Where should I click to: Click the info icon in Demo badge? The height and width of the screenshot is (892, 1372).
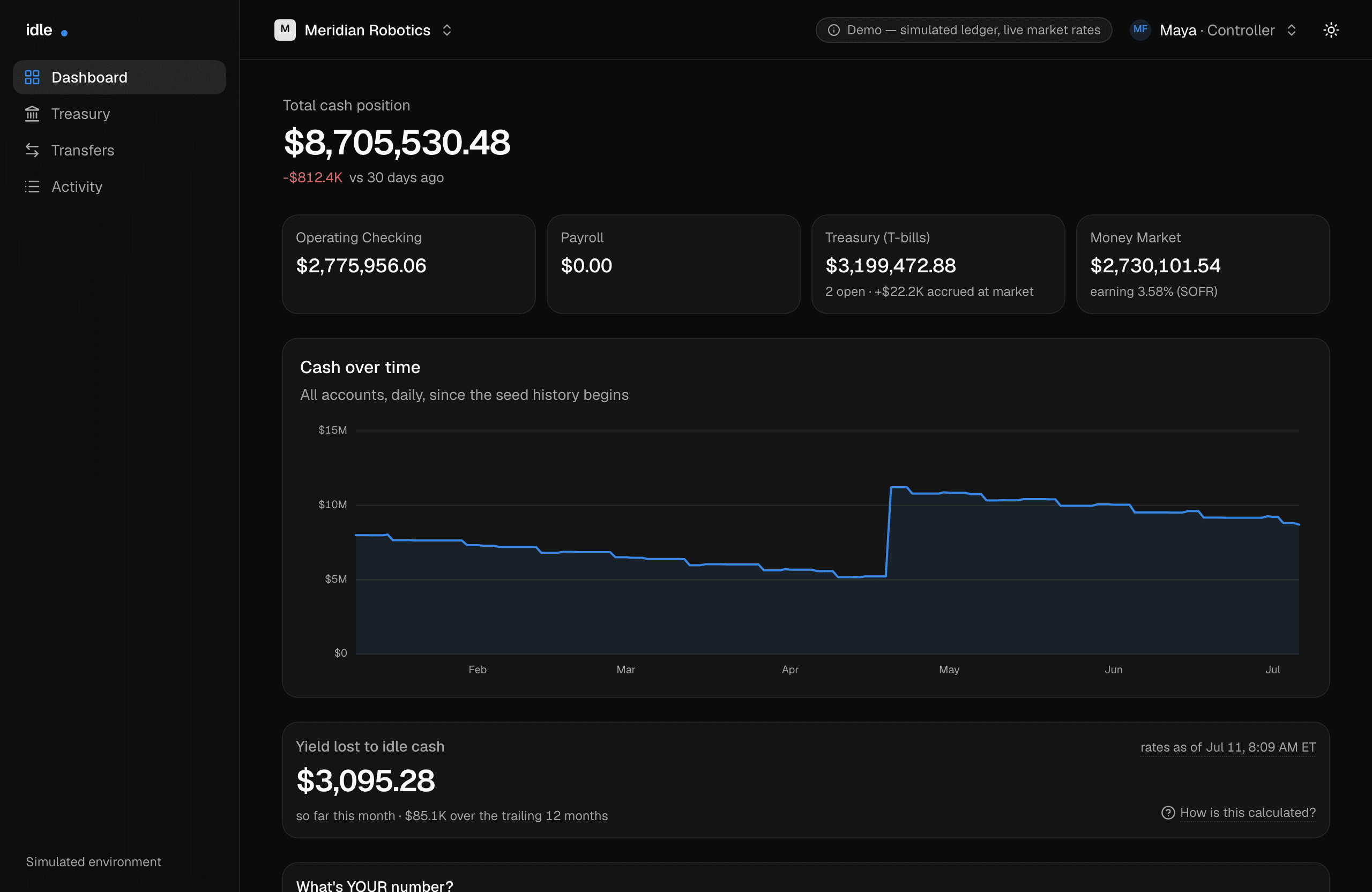(833, 30)
